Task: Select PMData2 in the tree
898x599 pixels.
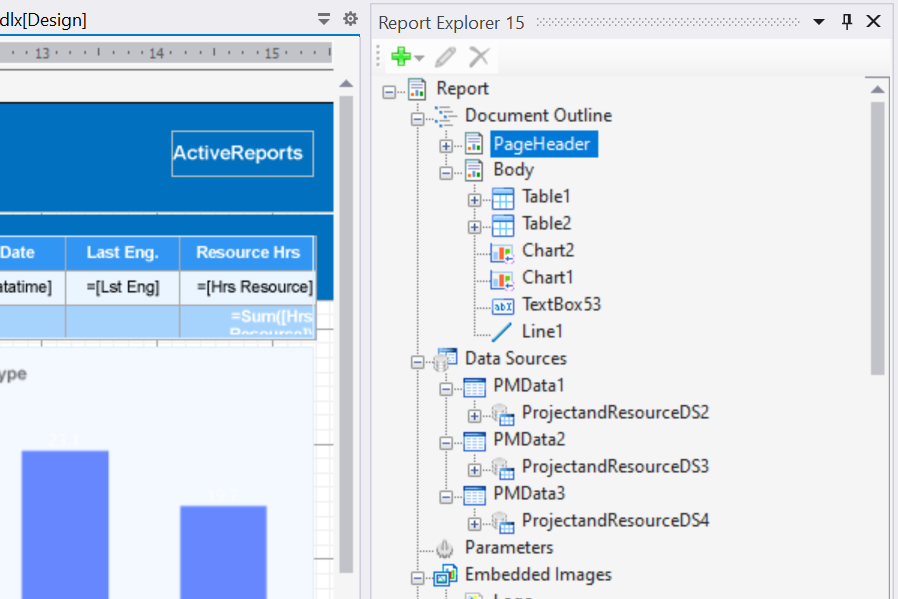Action: [x=529, y=439]
